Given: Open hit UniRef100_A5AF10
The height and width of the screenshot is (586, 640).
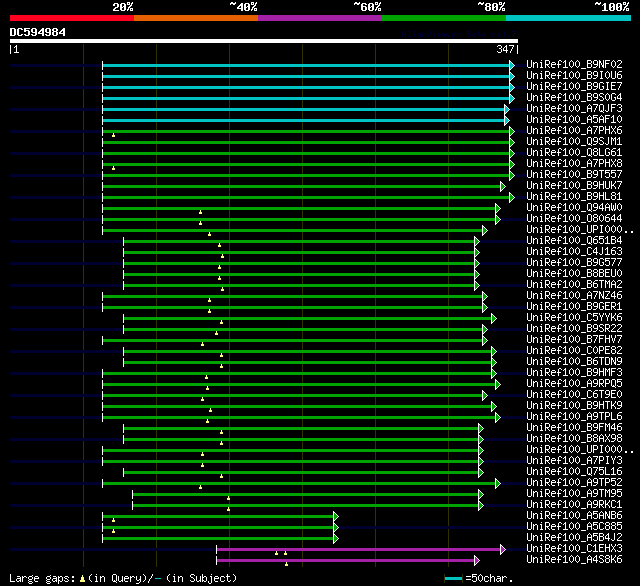Looking at the screenshot, I should [x=574, y=120].
